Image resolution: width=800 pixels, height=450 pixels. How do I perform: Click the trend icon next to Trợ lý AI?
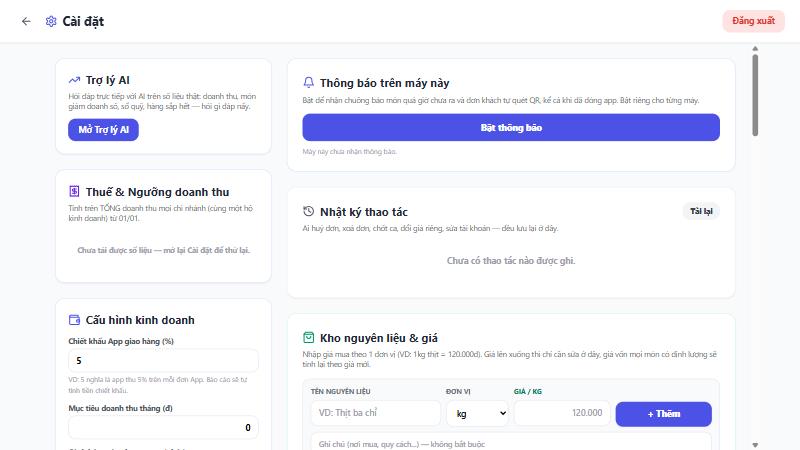(74, 80)
